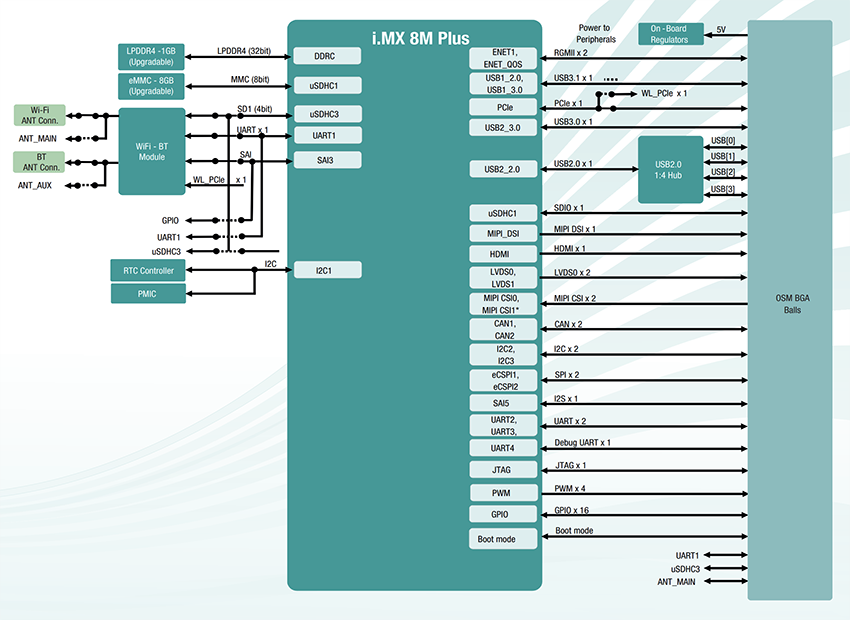This screenshot has height=620, width=850.
Task: Click the uSDHC1 block
Action: [x=328, y=84]
